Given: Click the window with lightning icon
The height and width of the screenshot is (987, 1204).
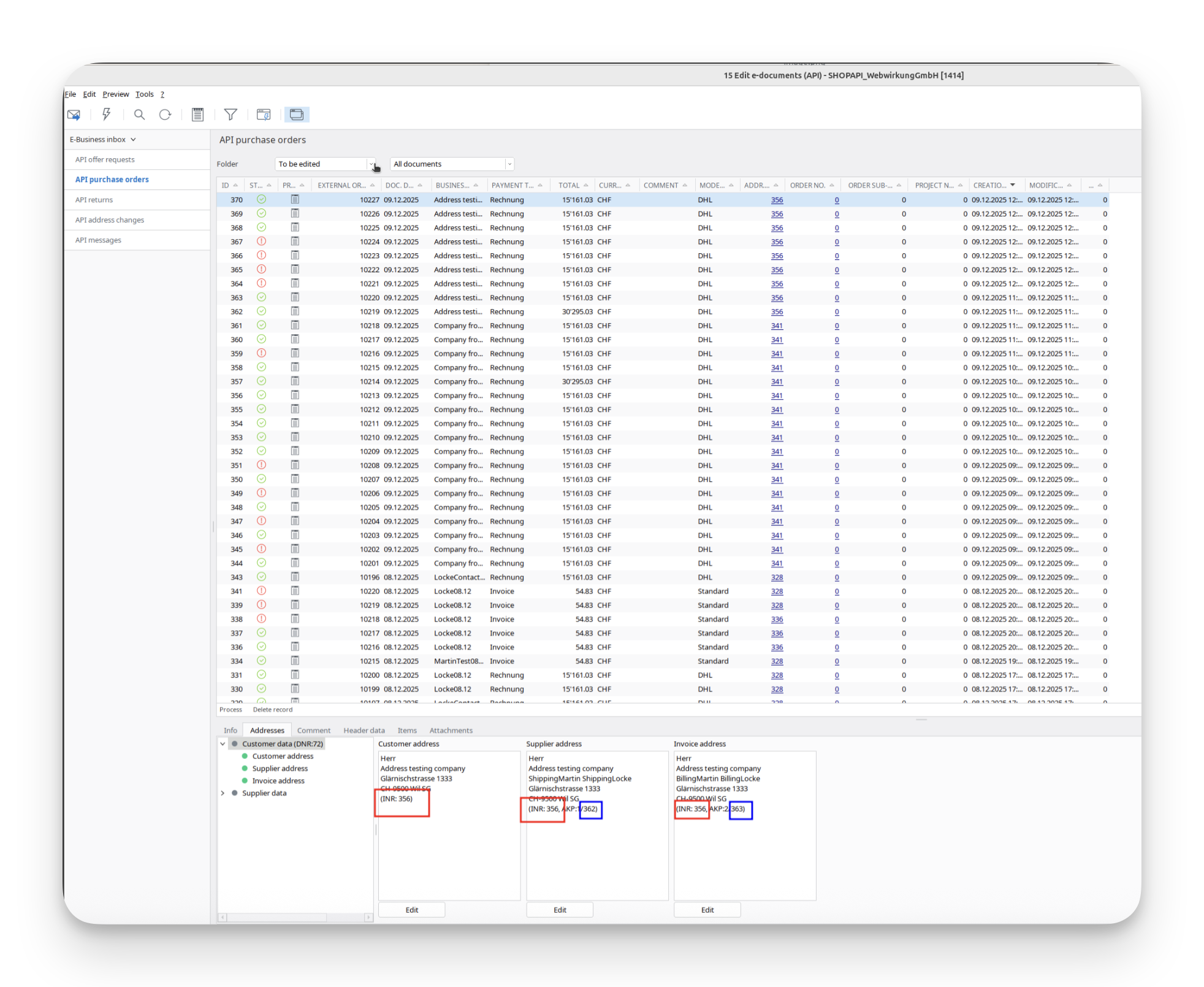Looking at the screenshot, I should click(x=264, y=115).
